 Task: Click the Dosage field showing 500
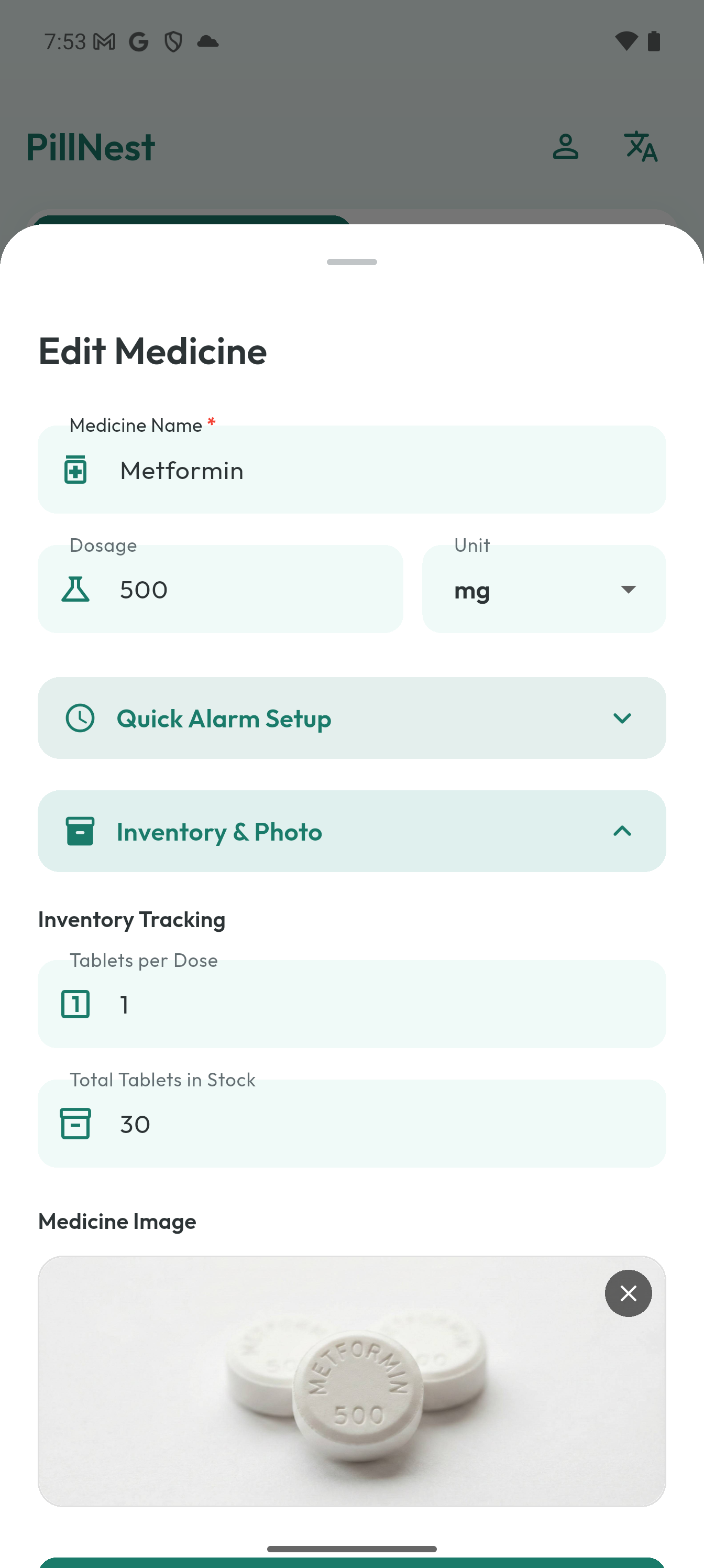click(x=221, y=589)
